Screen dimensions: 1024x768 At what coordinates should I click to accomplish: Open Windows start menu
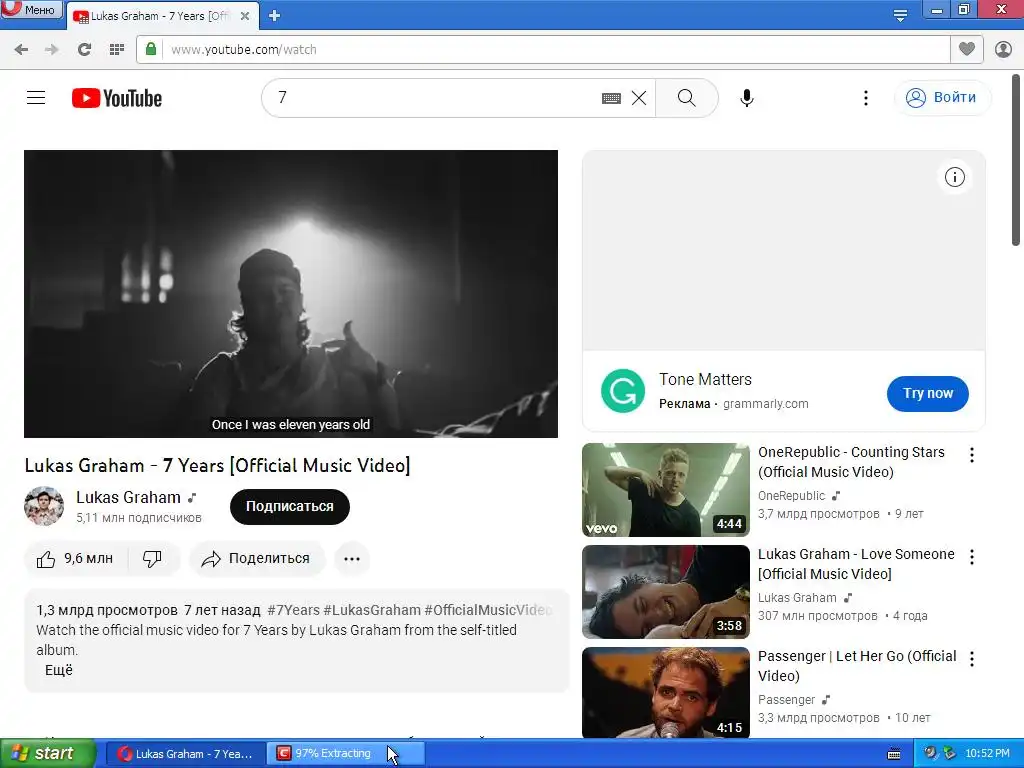click(47, 754)
